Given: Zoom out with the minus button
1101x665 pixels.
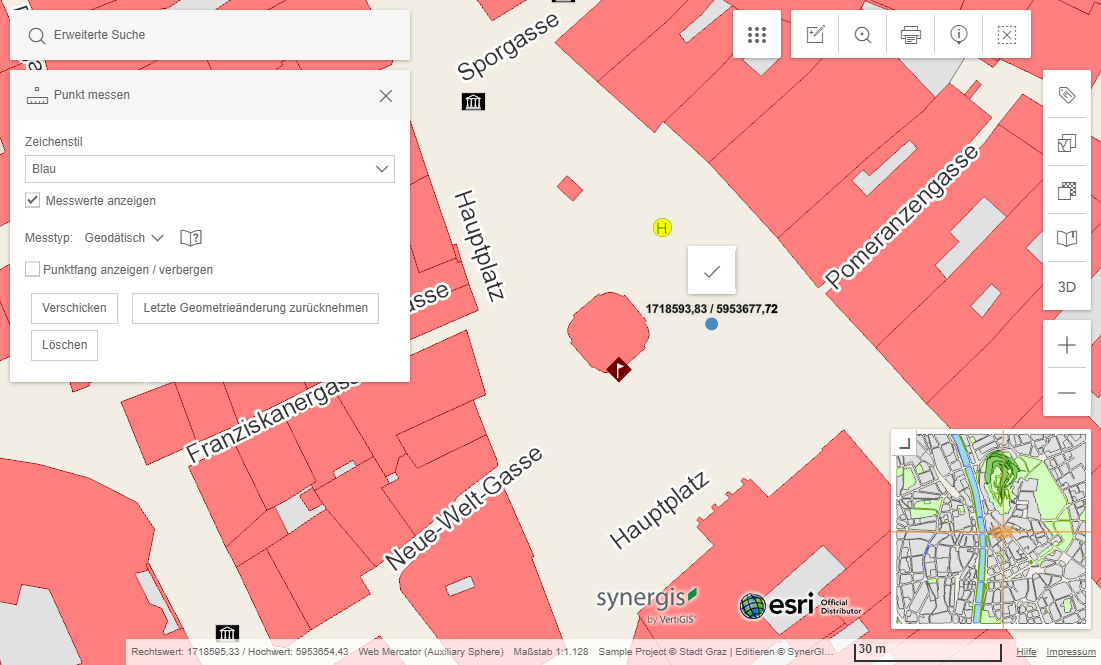Looking at the screenshot, I should (1066, 393).
